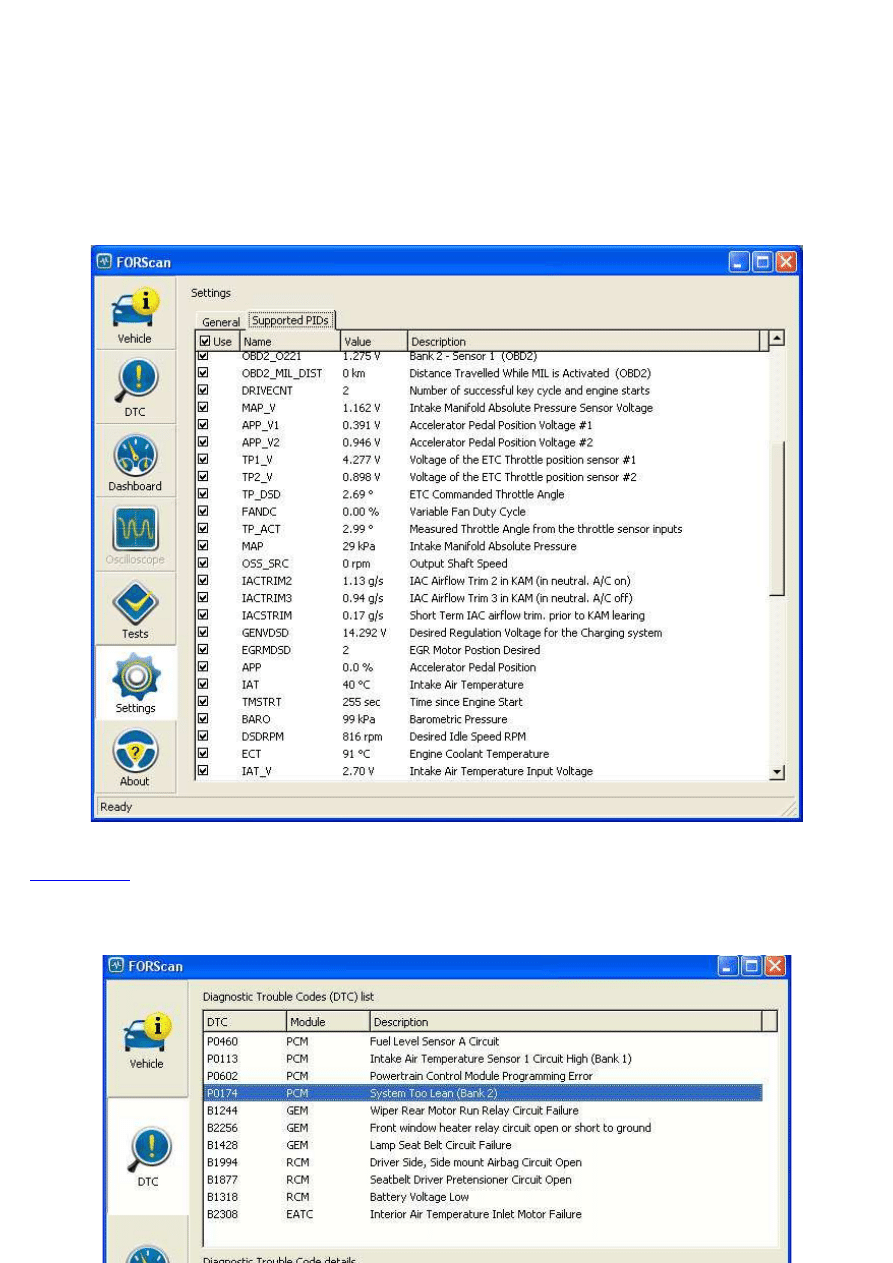Uncheck the MAP_V PID checkbox
This screenshot has height=1263, width=893.
tap(204, 408)
